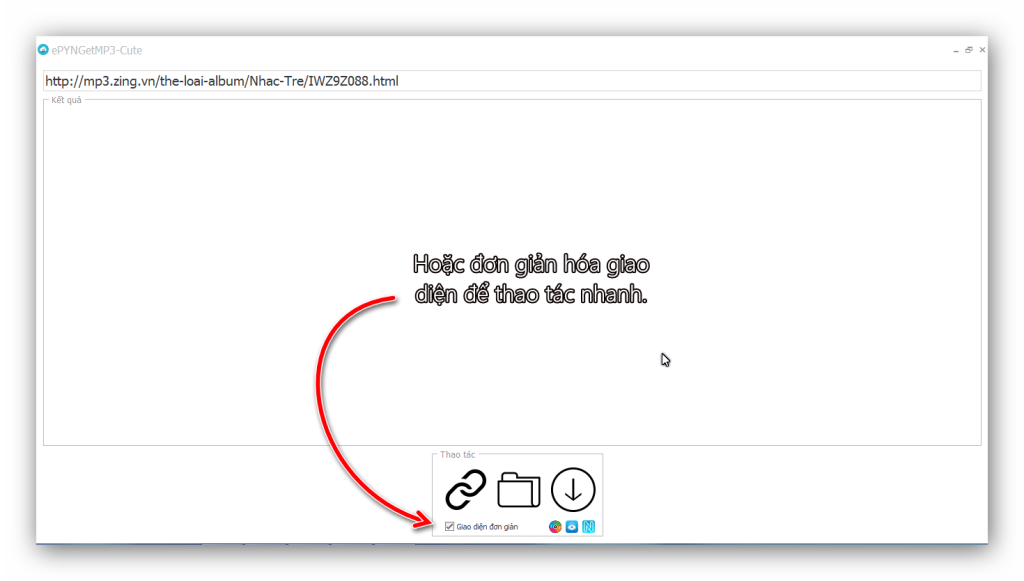Screen dimensions: 1024x581
Task: Click the colorful round disc icon
Action: (x=555, y=527)
